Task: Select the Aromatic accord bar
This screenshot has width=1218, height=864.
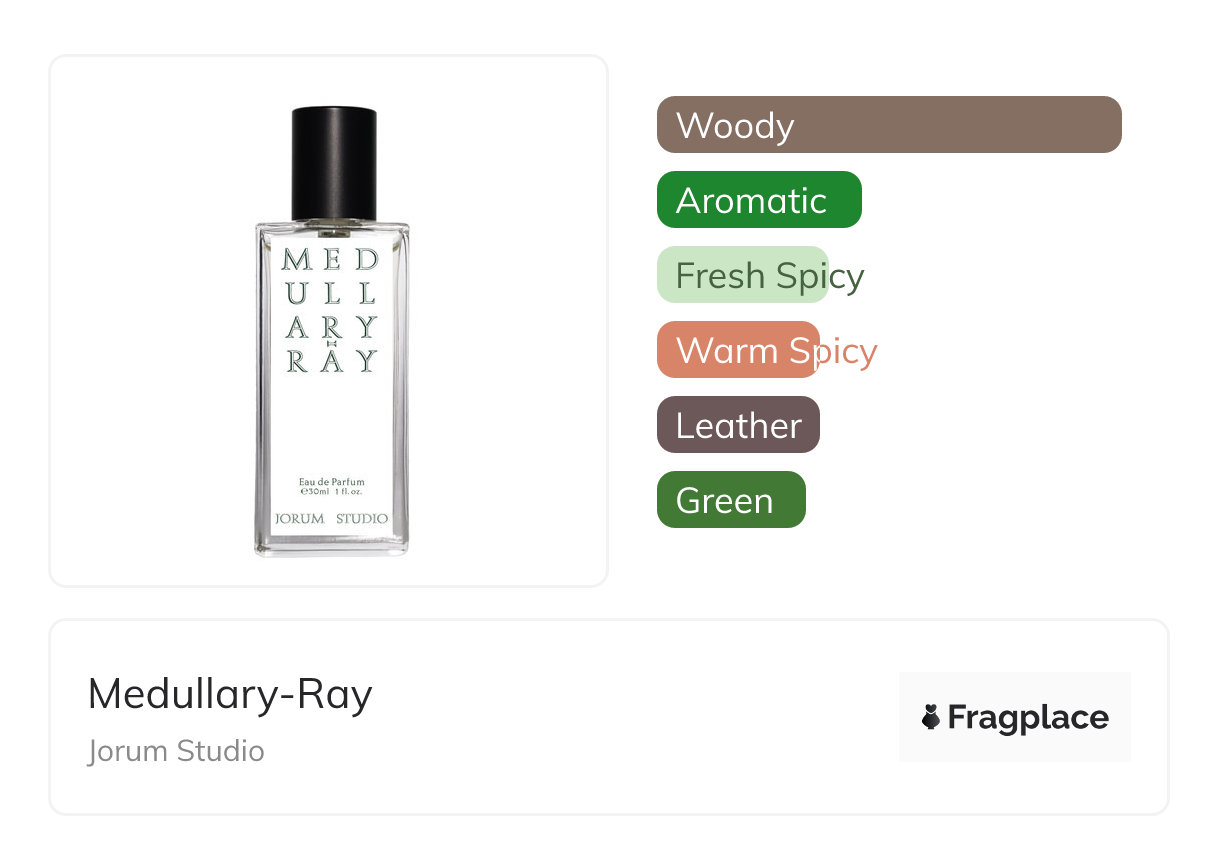Action: pos(758,200)
